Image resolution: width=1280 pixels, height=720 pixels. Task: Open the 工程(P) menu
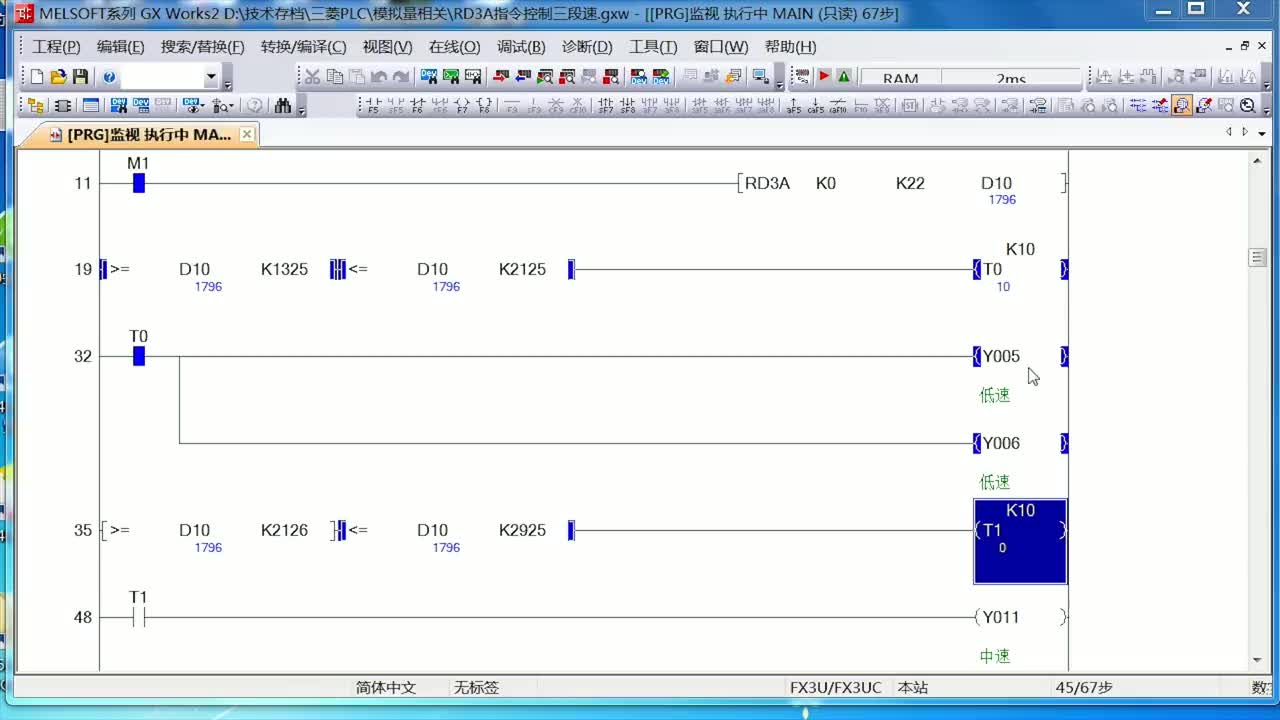56,47
